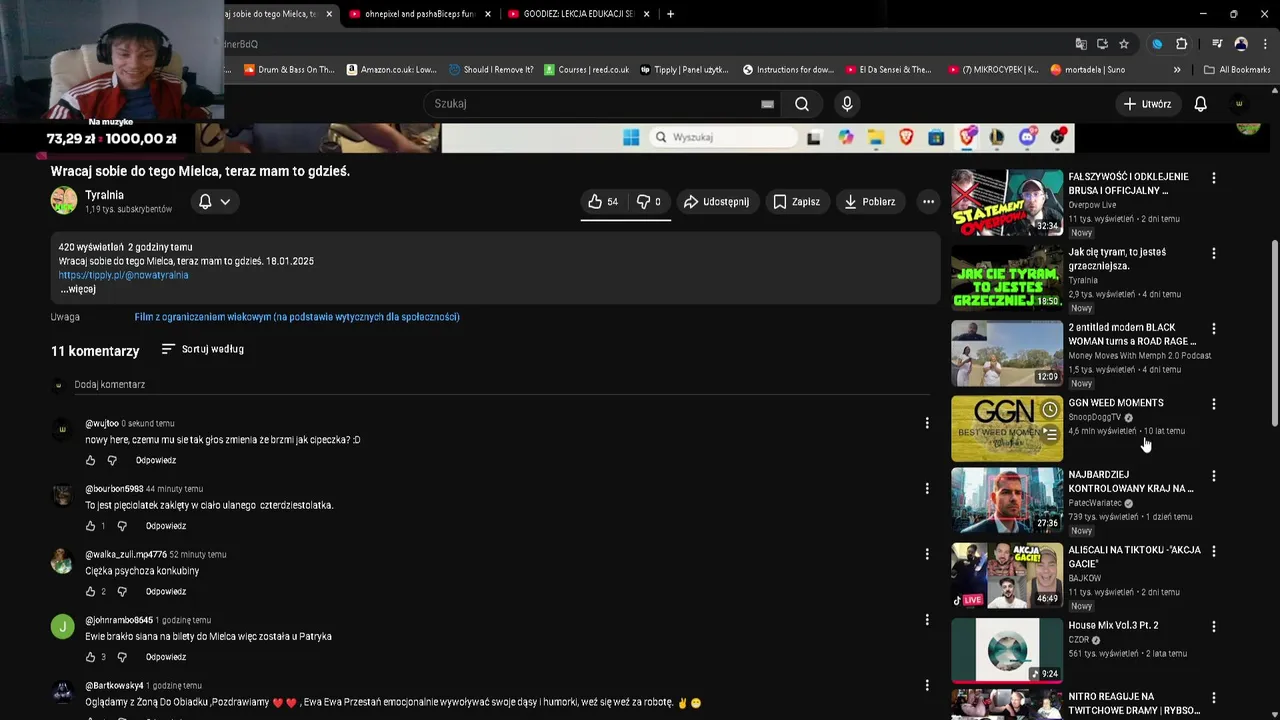Open options for Jak cię tyram video
1280x720 pixels.
pos(1214,253)
